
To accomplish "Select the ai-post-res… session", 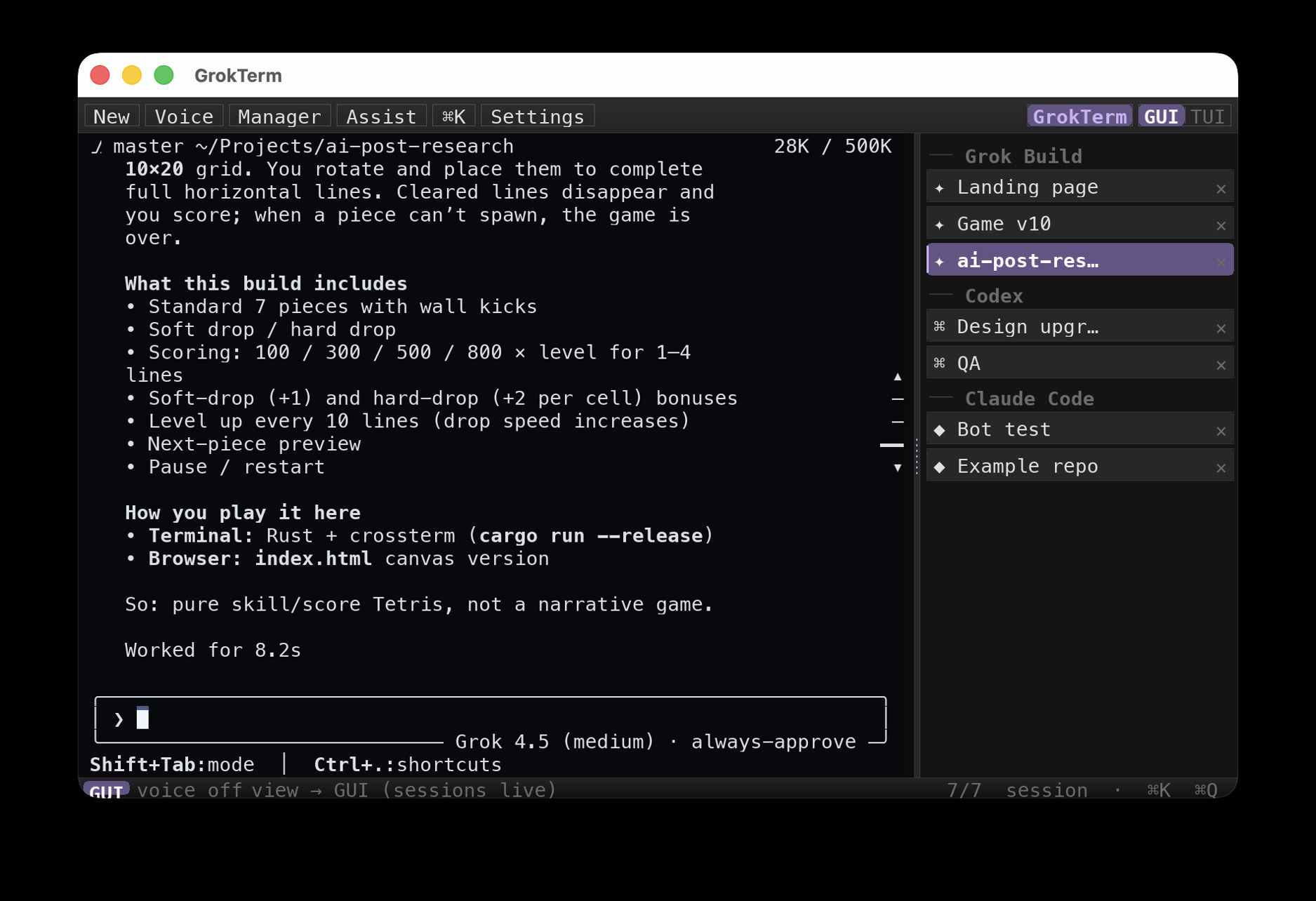I will [1079, 260].
